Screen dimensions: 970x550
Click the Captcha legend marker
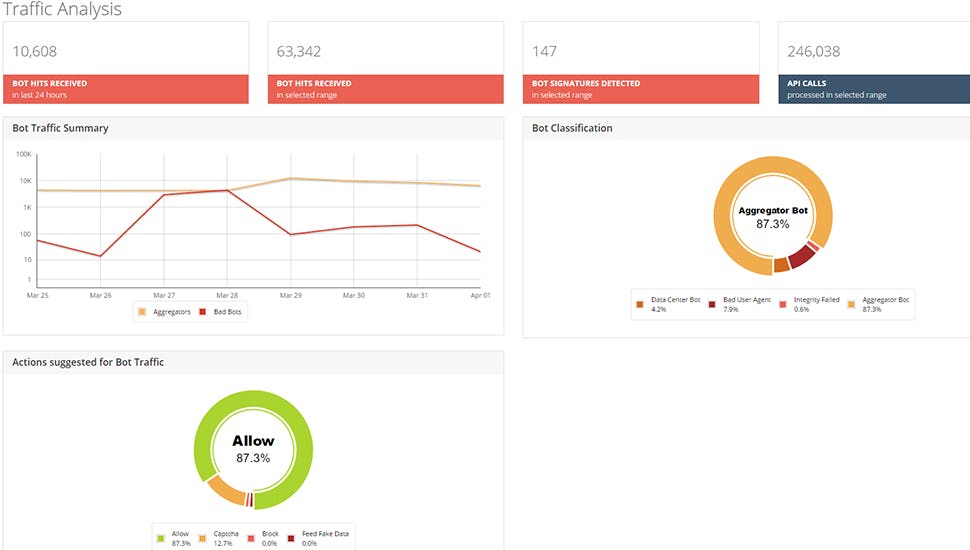[202, 538]
